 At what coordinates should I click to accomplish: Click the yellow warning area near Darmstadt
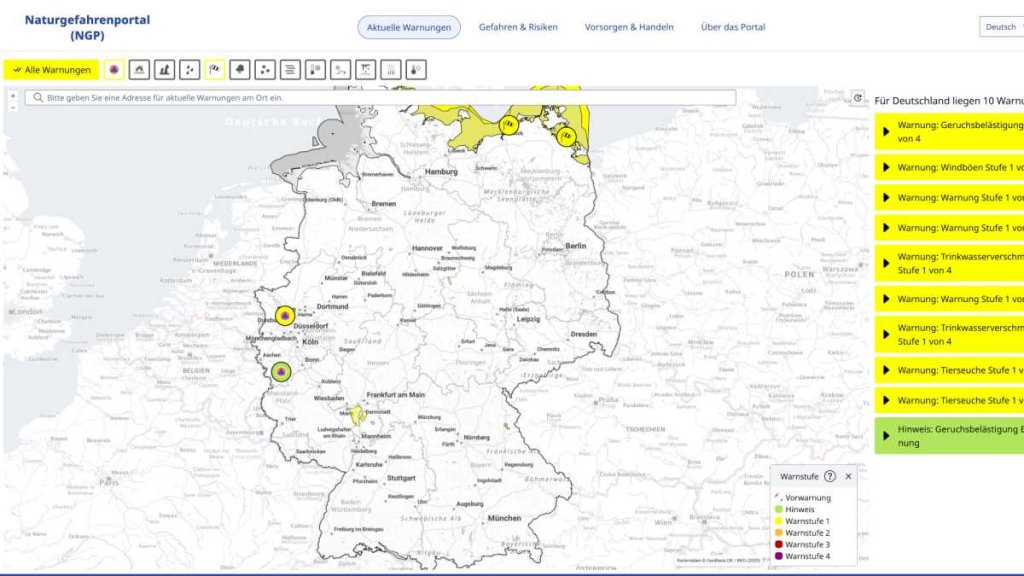[357, 415]
